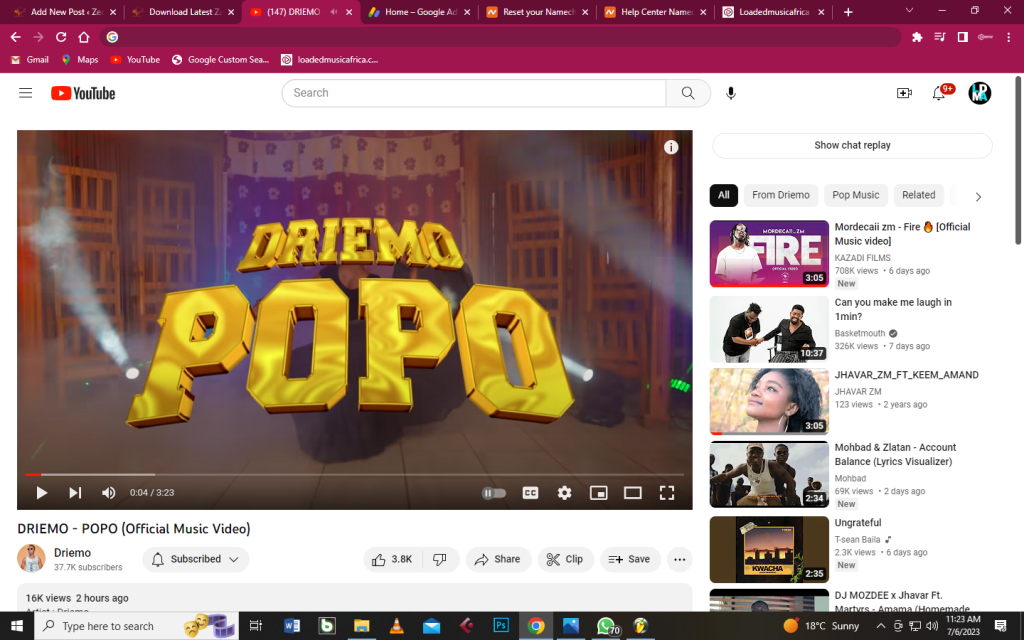
Task: Open the Create video icon
Action: tap(904, 93)
